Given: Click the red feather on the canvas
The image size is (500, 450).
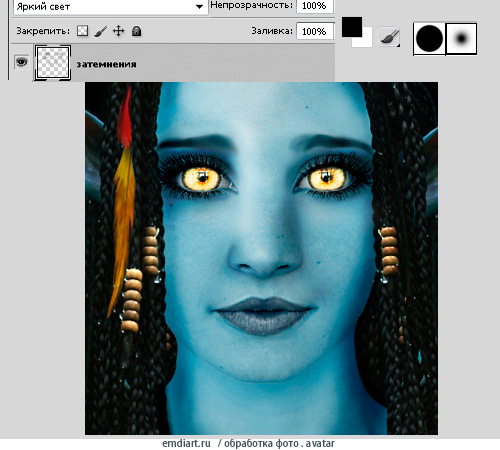Looking at the screenshot, I should 125,117.
